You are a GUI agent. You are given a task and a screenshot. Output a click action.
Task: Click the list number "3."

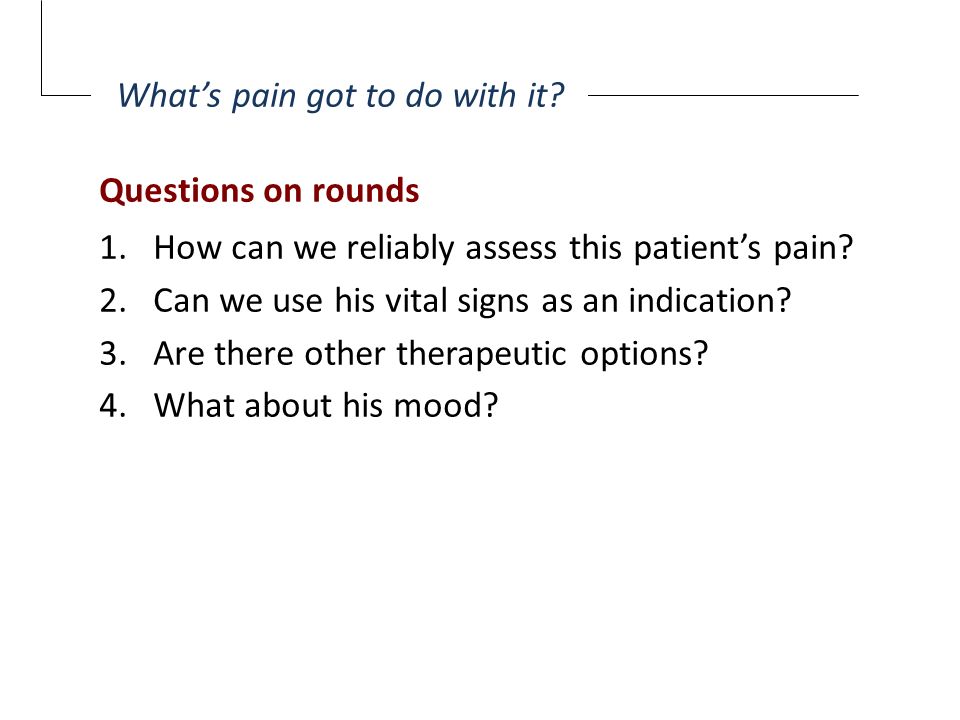pyautogui.click(x=113, y=353)
